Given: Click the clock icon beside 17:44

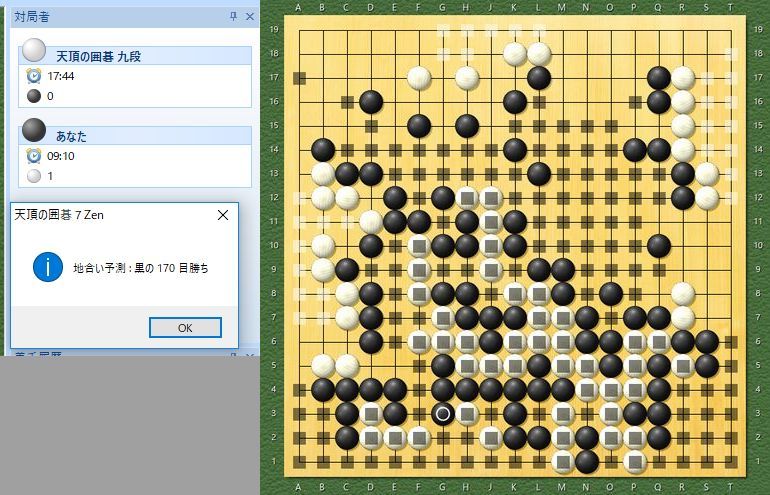Looking at the screenshot, I should click(x=33, y=76).
